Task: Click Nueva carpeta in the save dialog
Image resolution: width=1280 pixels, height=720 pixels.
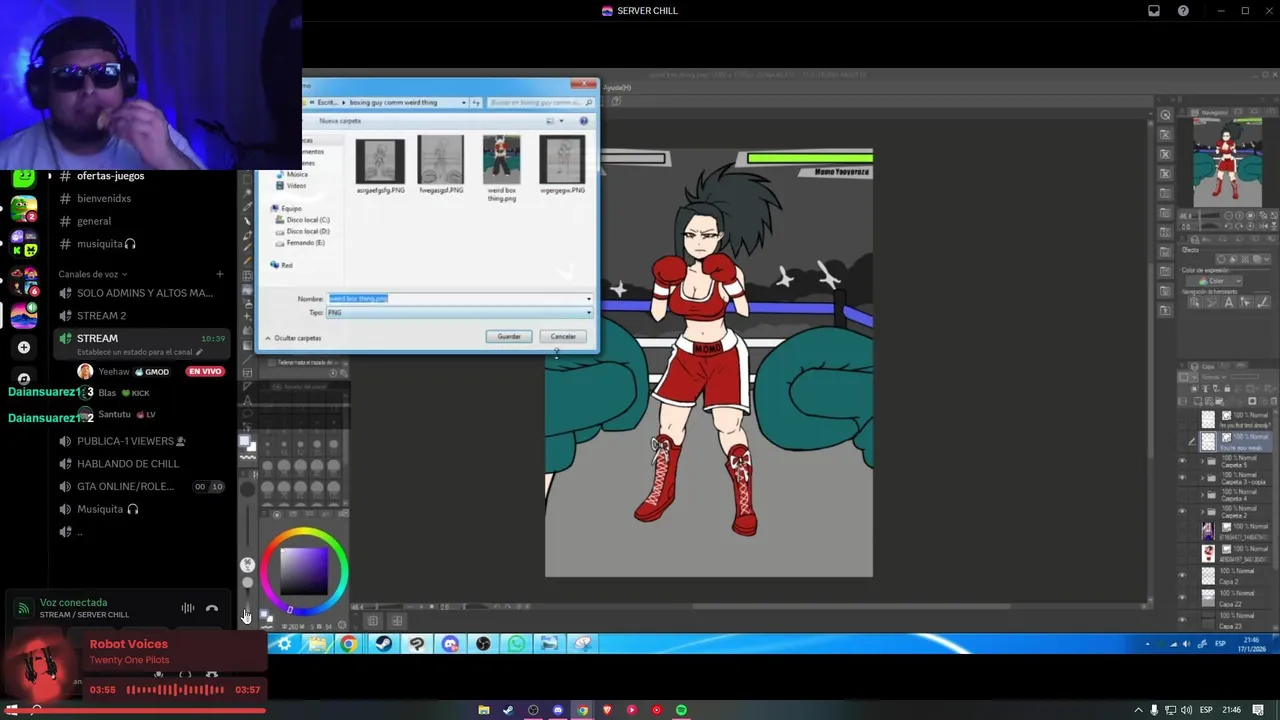Action: click(340, 121)
